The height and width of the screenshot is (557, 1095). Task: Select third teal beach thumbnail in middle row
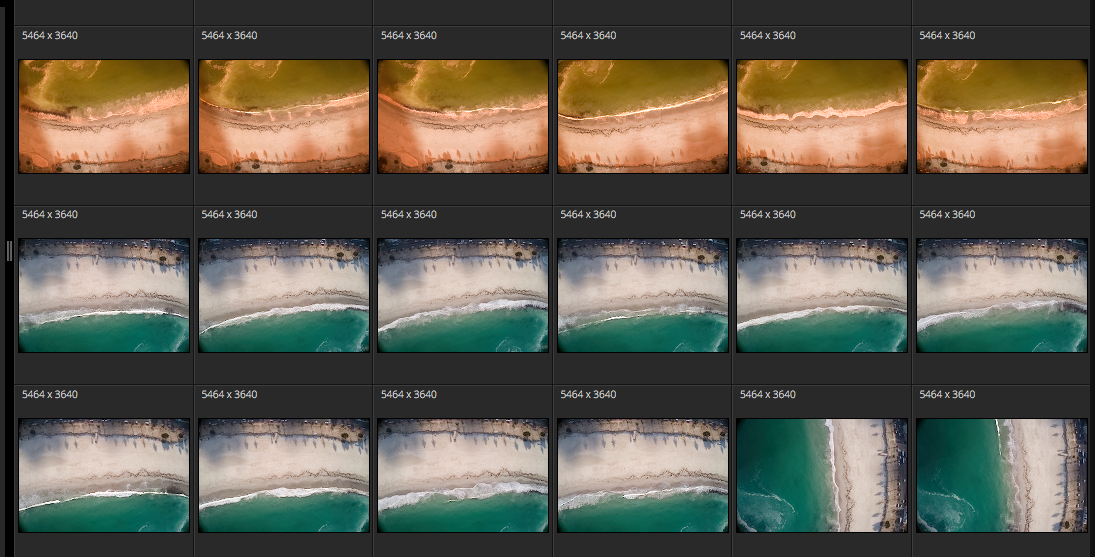[463, 295]
